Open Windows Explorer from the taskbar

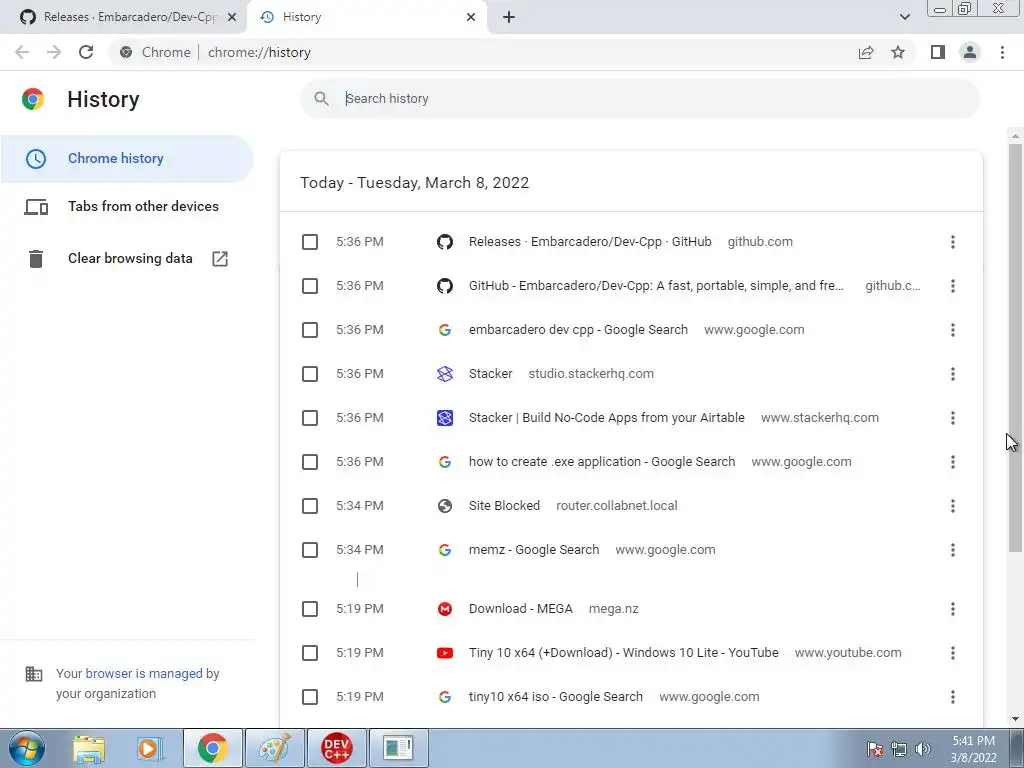[x=89, y=748]
